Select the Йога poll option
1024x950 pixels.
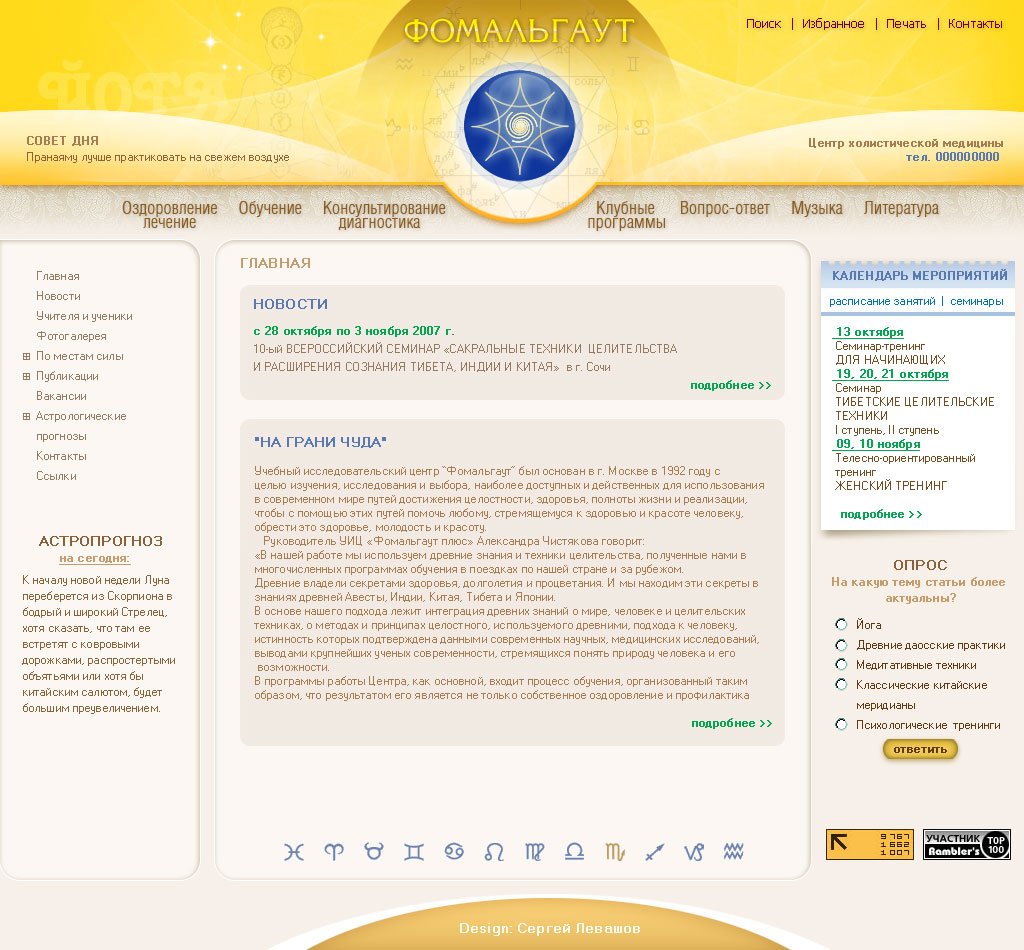(x=841, y=624)
